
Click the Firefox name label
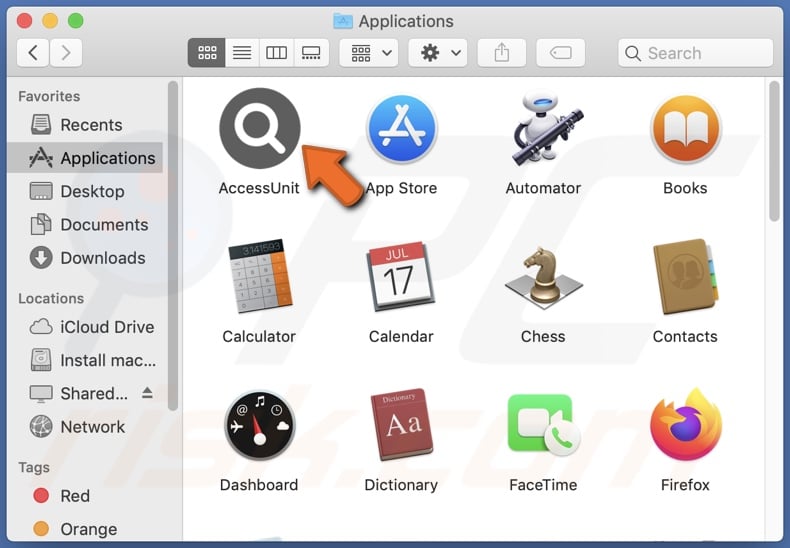click(685, 485)
